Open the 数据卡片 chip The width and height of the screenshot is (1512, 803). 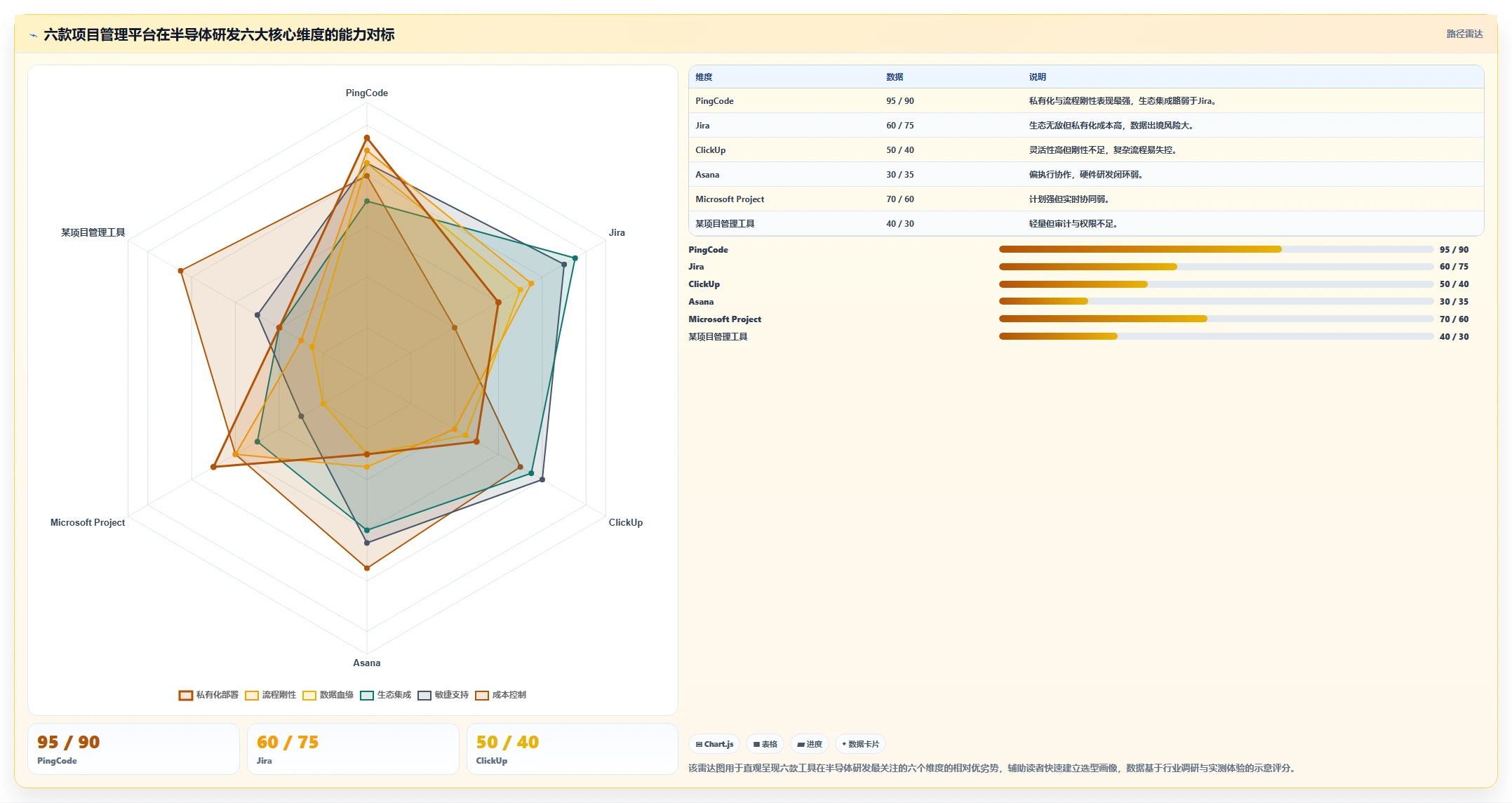pyautogui.click(x=860, y=744)
